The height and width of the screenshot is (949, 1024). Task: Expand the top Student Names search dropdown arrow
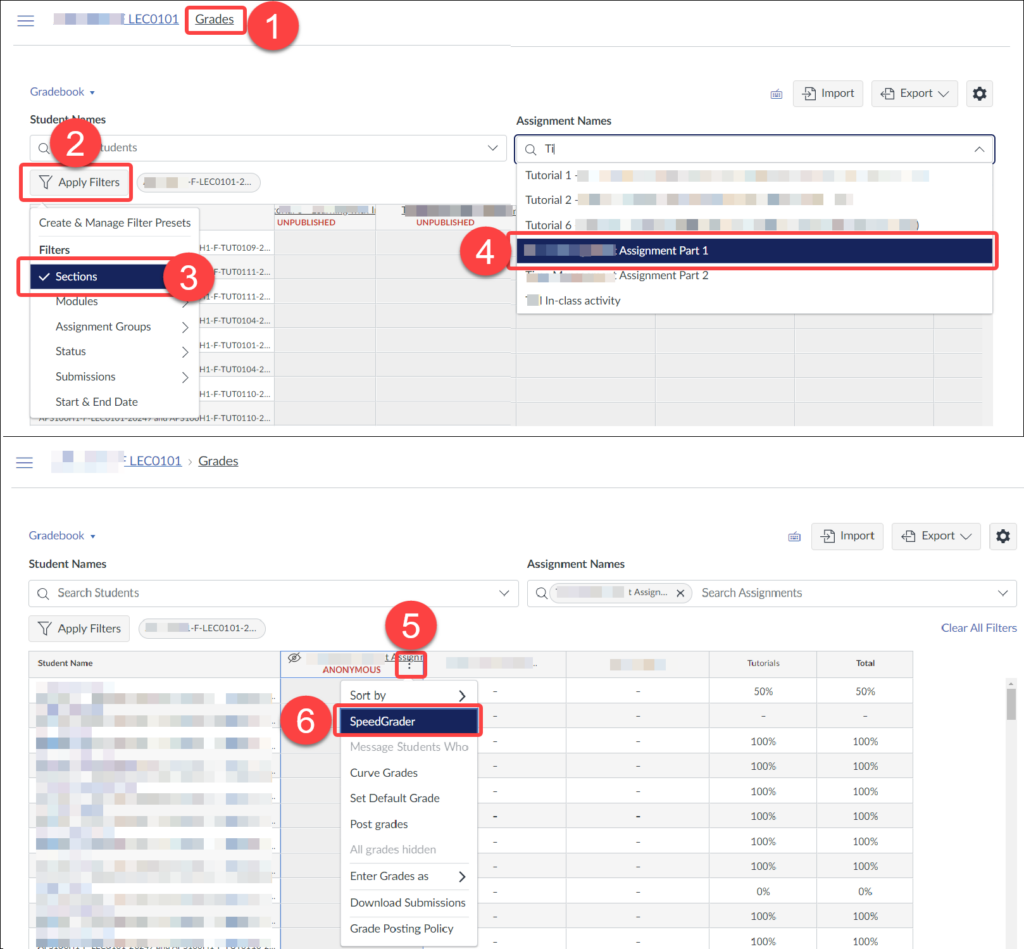[492, 148]
